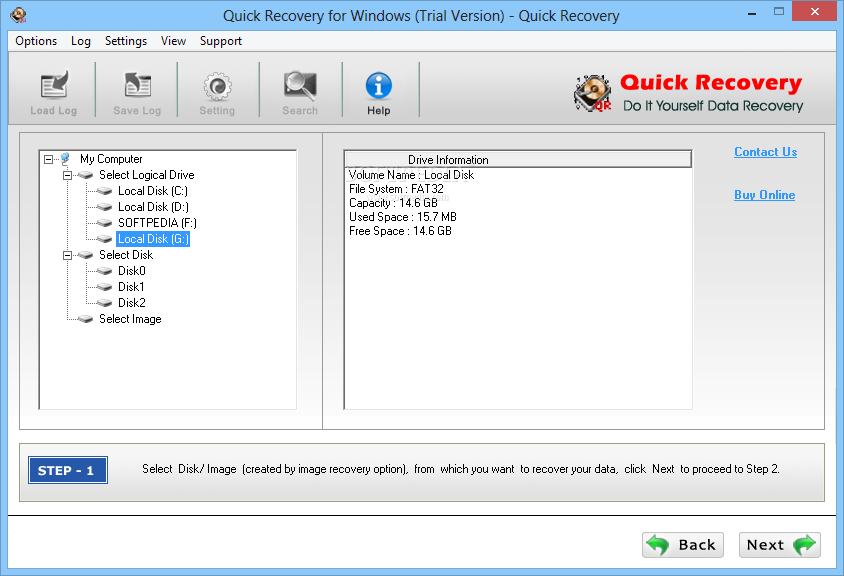Viewport: 844px width, 576px height.
Task: Click the Search magnifier icon
Action: coord(300,86)
